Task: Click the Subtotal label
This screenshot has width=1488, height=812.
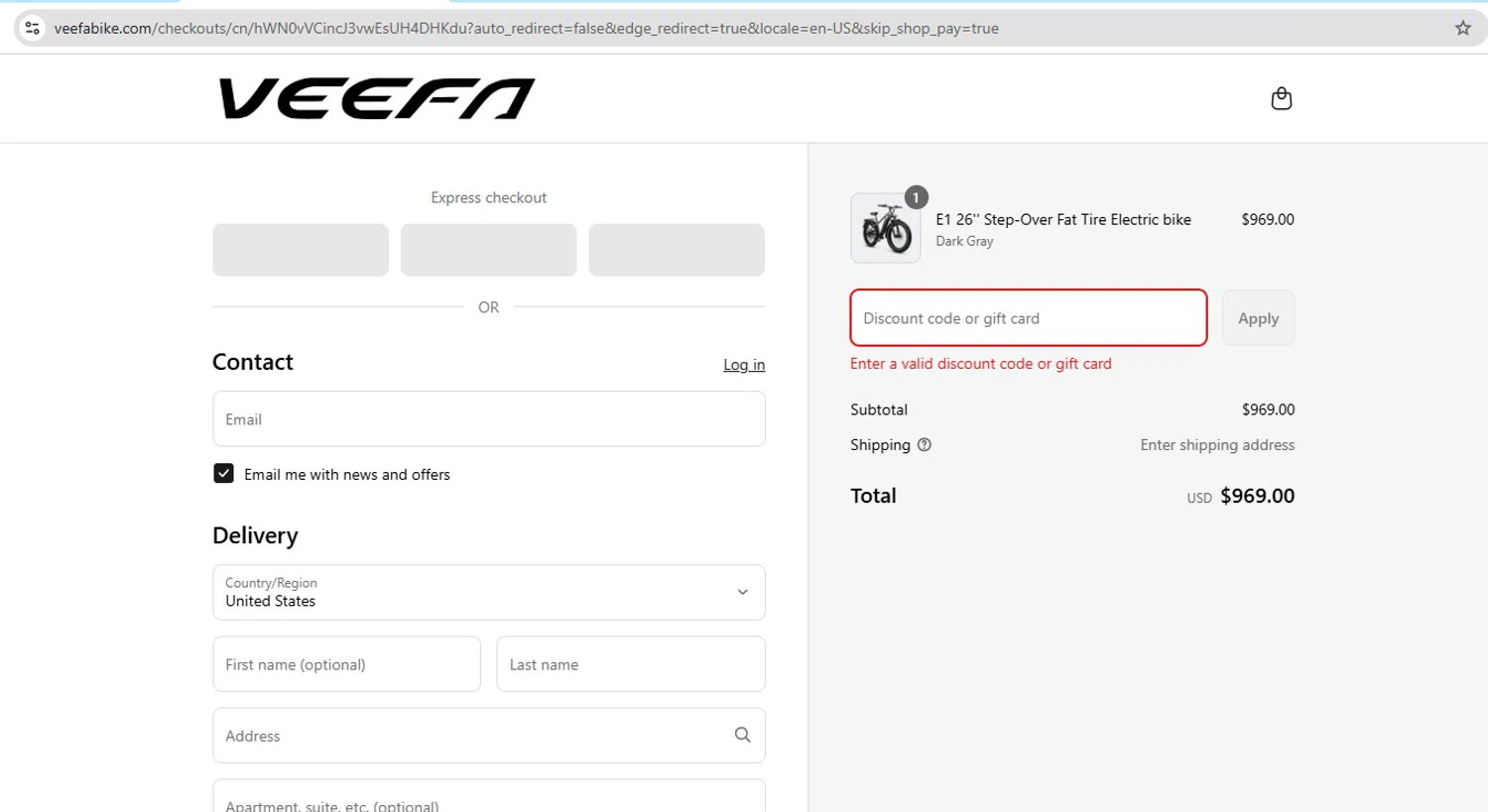Action: pos(879,409)
